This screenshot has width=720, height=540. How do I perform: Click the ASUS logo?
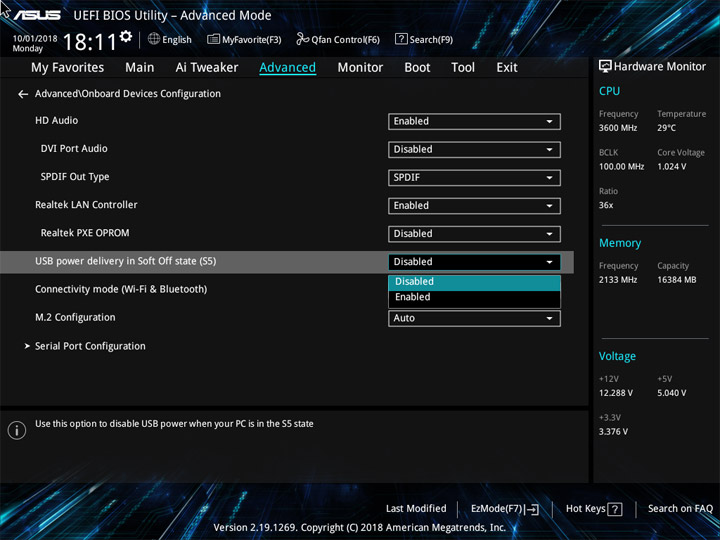click(x=37, y=15)
